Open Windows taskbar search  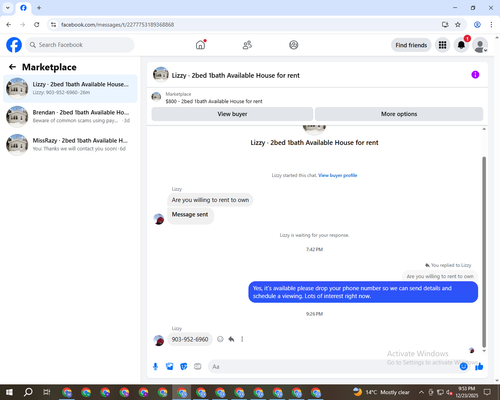(x=28, y=392)
